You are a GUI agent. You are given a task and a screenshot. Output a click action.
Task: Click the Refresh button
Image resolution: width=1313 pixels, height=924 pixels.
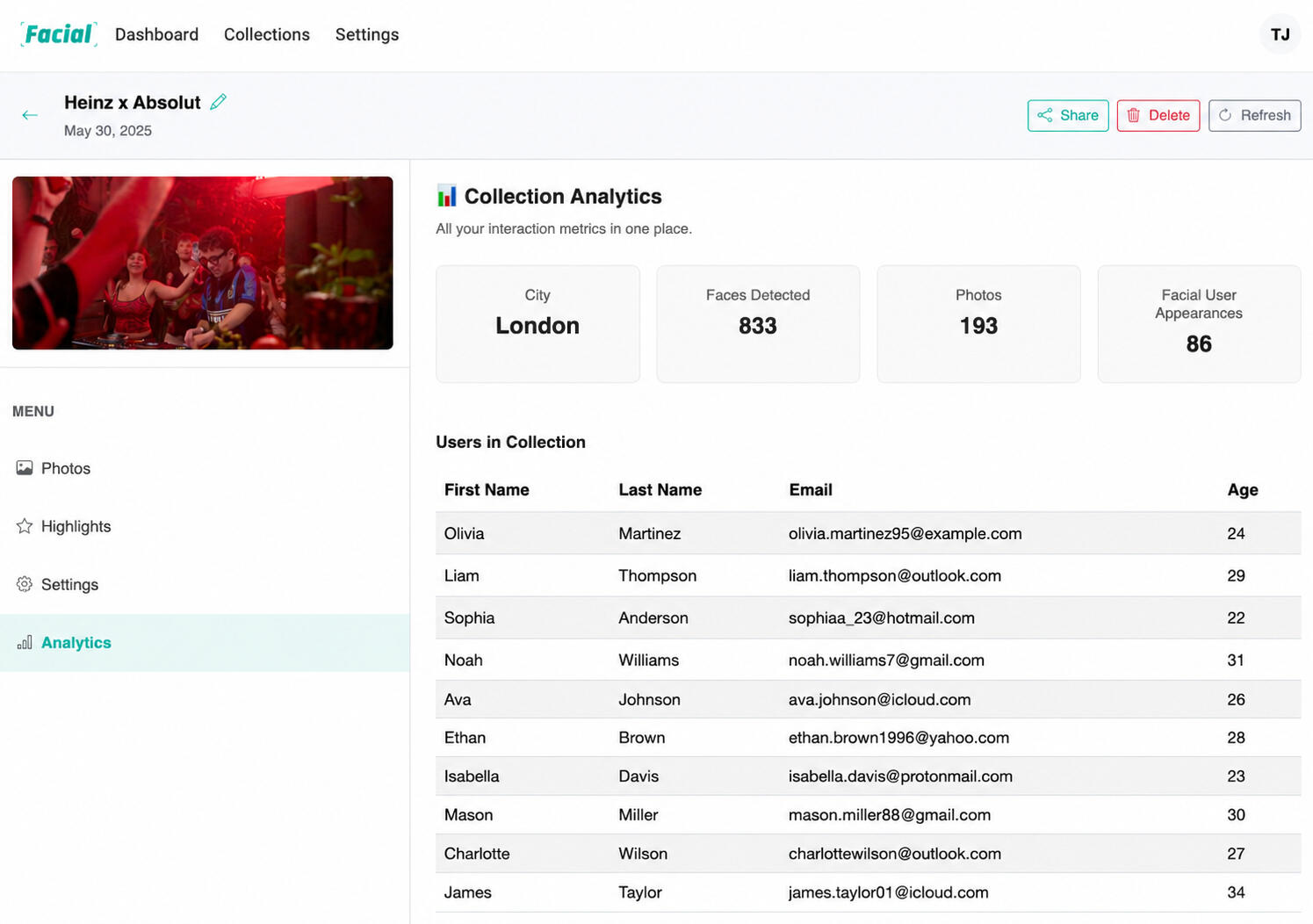[x=1254, y=115]
